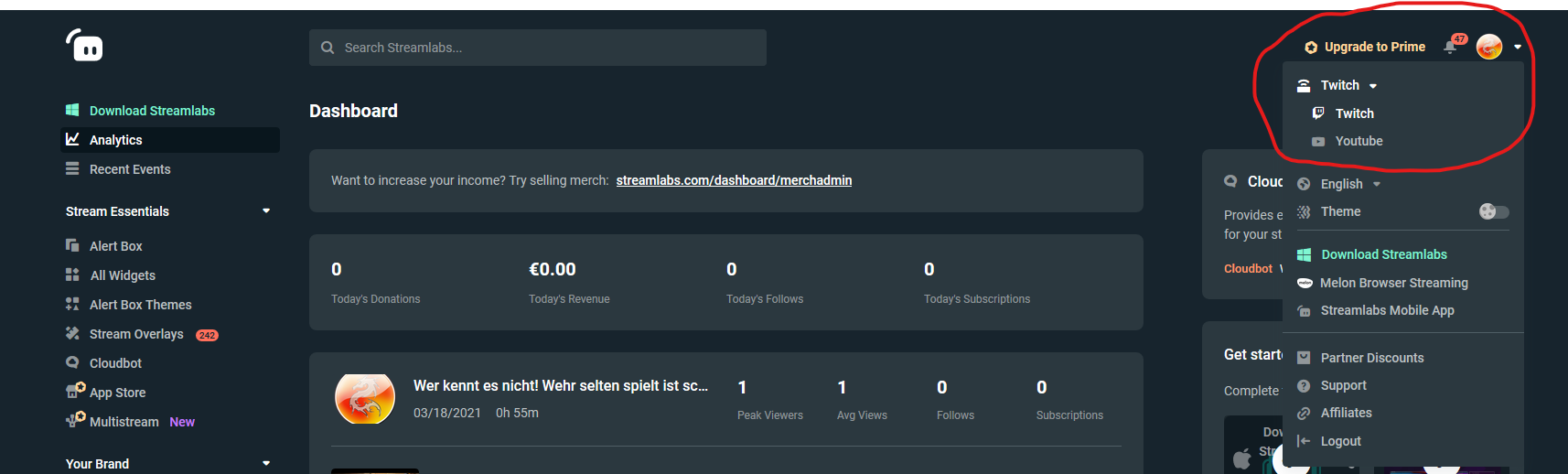Open Partner Discounts in the menu
This screenshot has width=1568, height=474.
coord(1371,358)
